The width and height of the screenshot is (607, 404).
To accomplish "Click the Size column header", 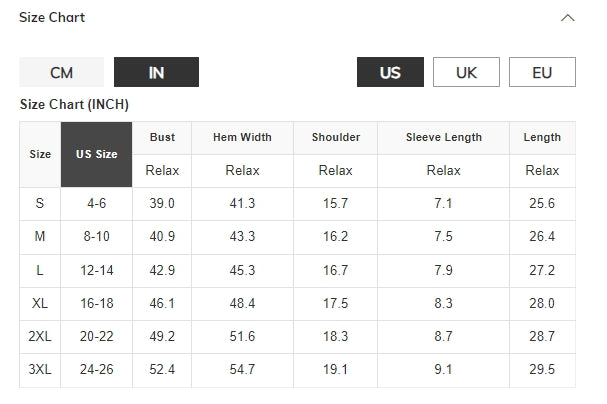I will click(x=40, y=155).
